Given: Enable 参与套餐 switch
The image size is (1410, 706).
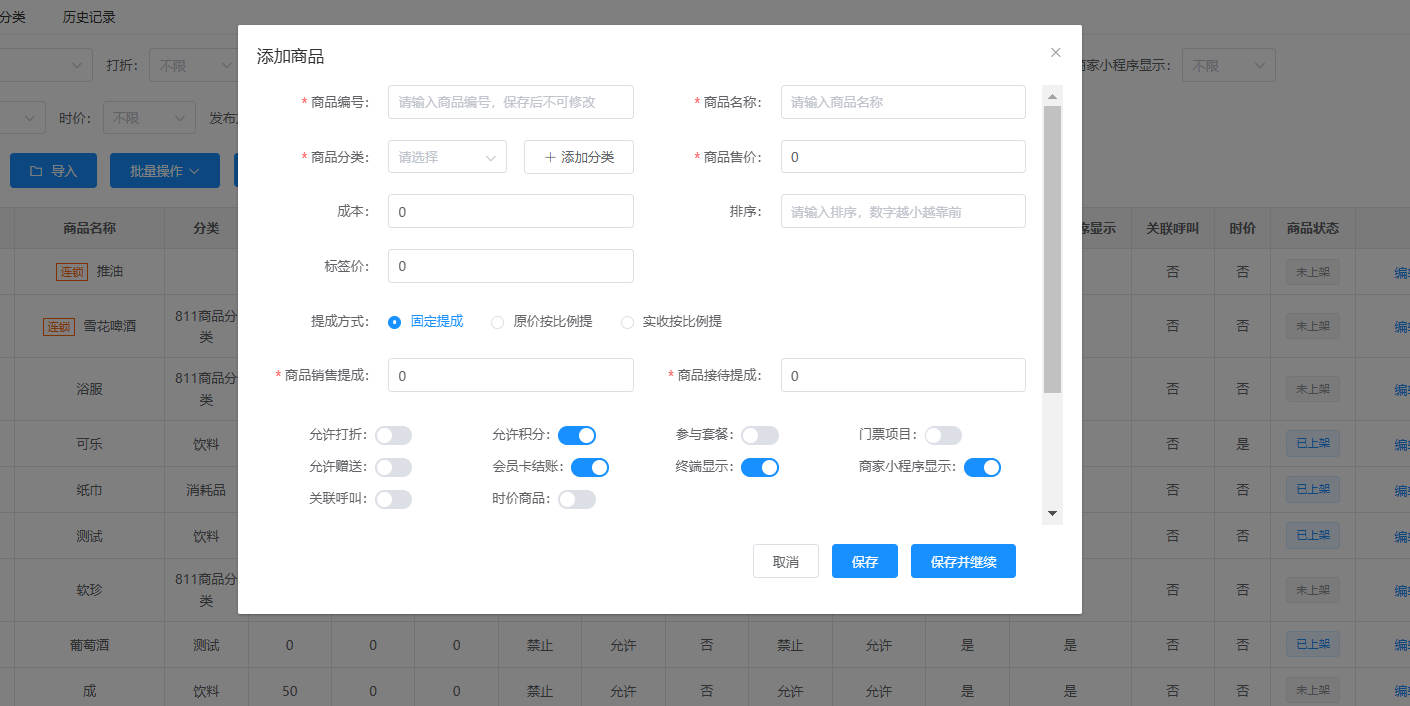Looking at the screenshot, I should pyautogui.click(x=760, y=435).
